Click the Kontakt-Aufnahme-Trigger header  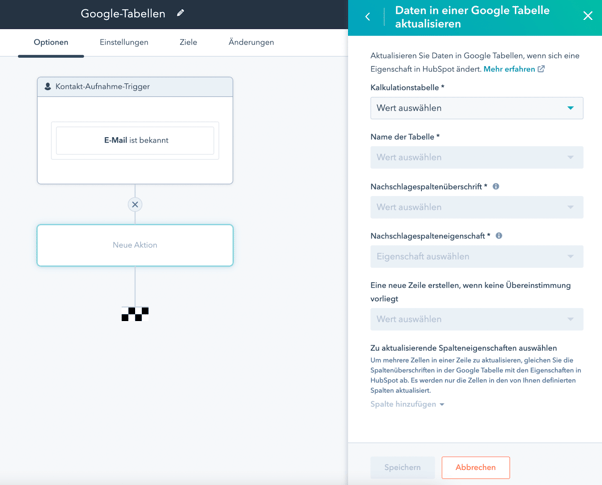pyautogui.click(x=135, y=87)
